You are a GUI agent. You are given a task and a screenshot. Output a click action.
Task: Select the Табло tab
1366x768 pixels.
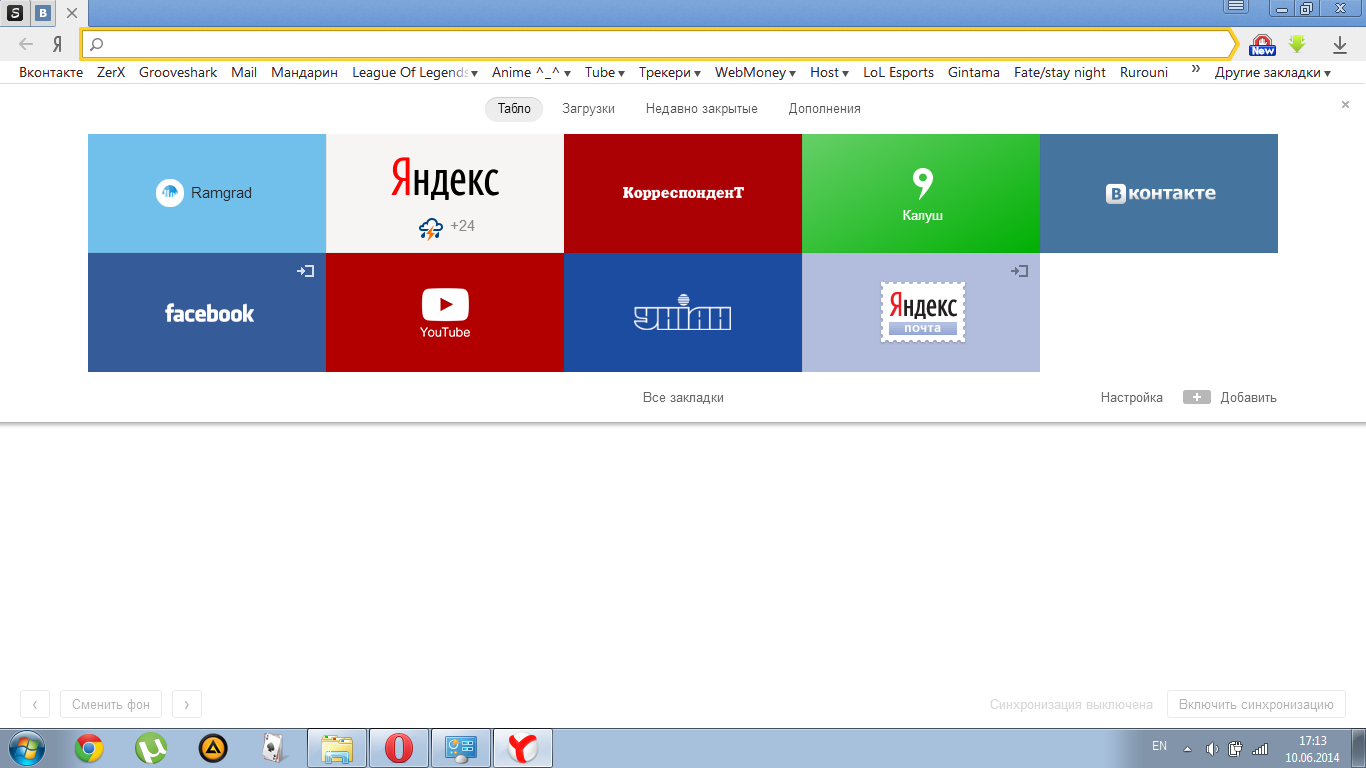coord(514,109)
